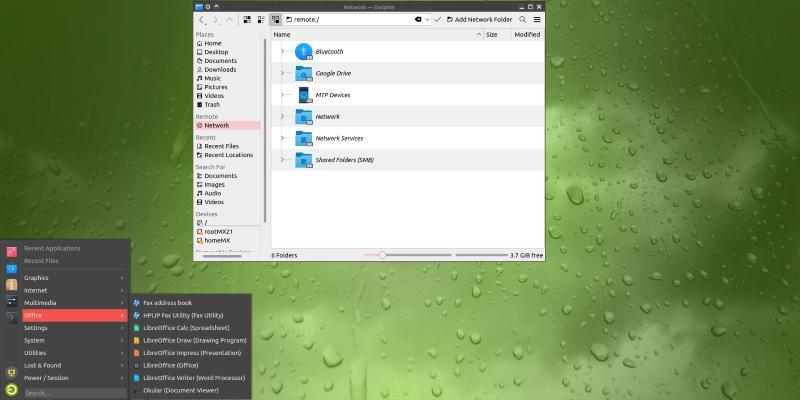800x400 pixels.
Task: Clear the remote:/ location field
Action: 418,19
